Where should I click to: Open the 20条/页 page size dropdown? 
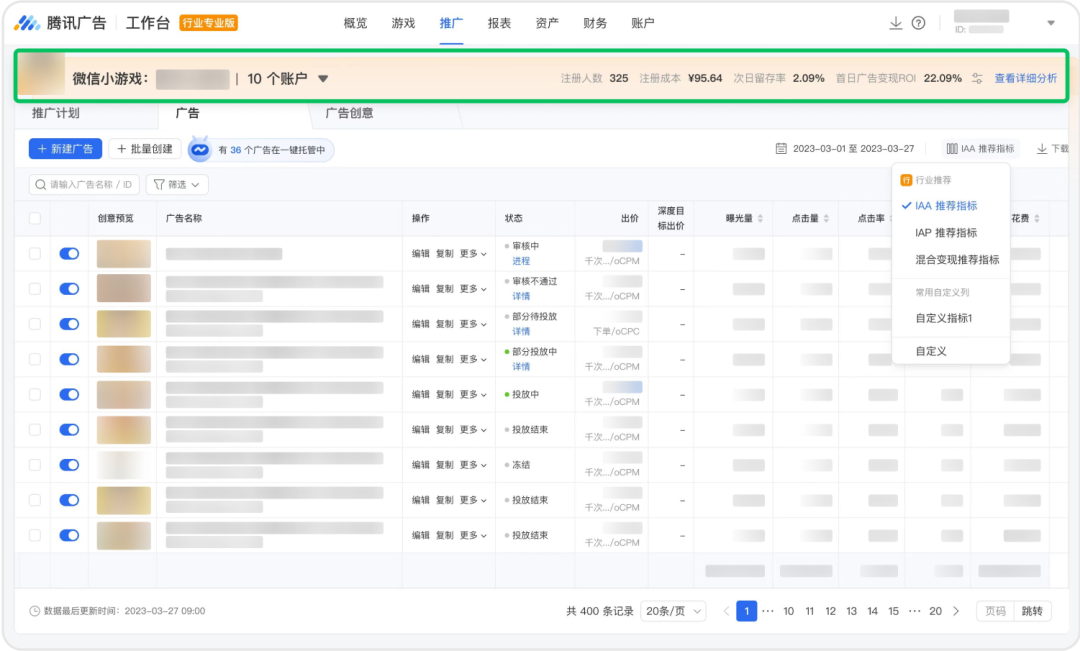coord(673,611)
